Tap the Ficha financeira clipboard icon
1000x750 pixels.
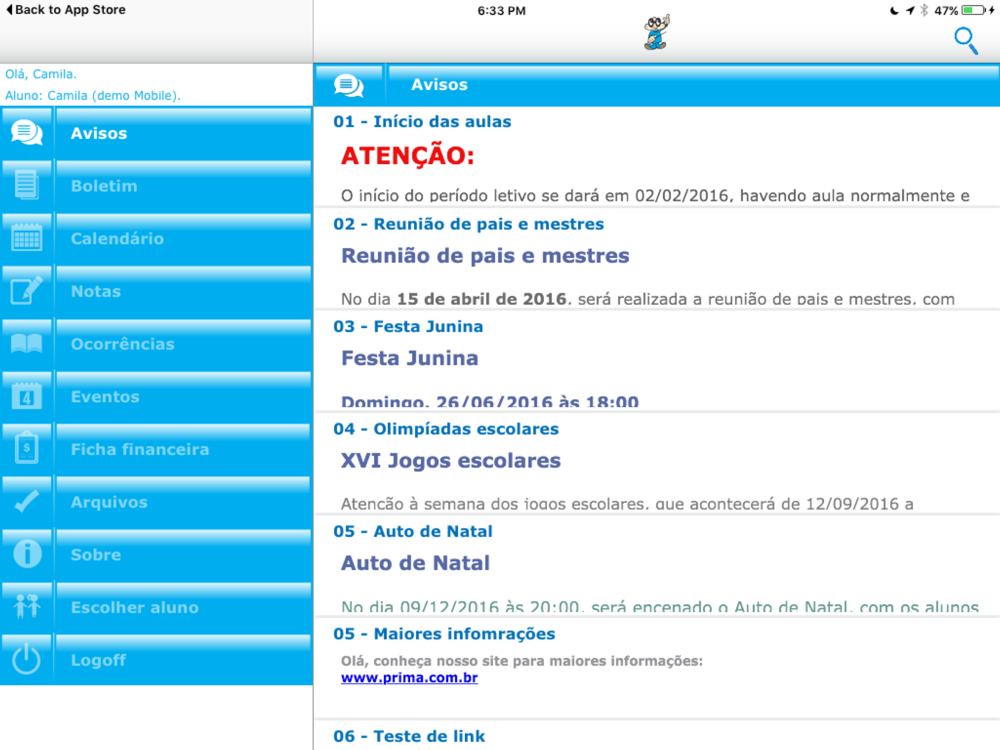click(27, 448)
